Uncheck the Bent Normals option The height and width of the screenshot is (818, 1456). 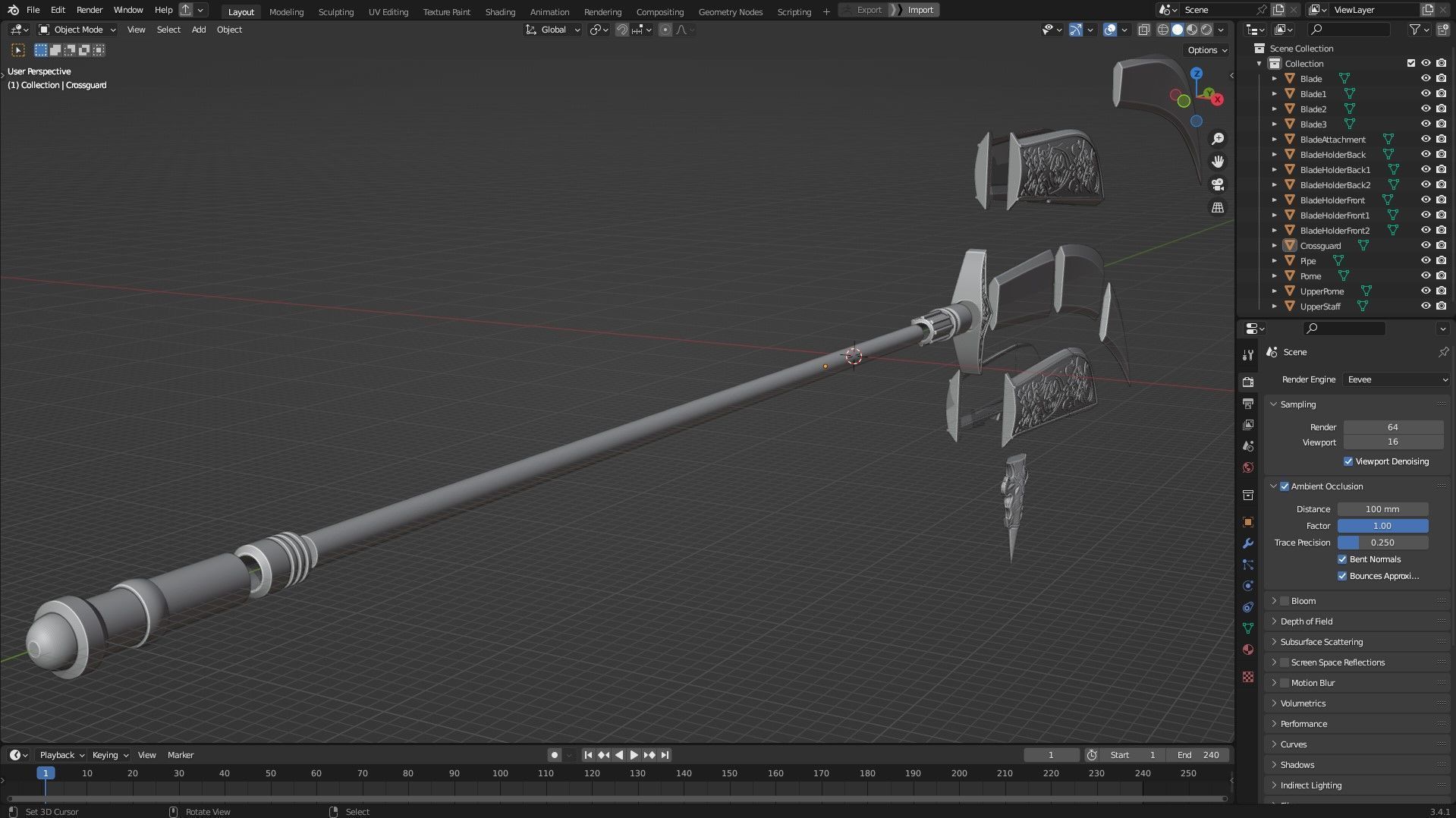pyautogui.click(x=1342, y=559)
